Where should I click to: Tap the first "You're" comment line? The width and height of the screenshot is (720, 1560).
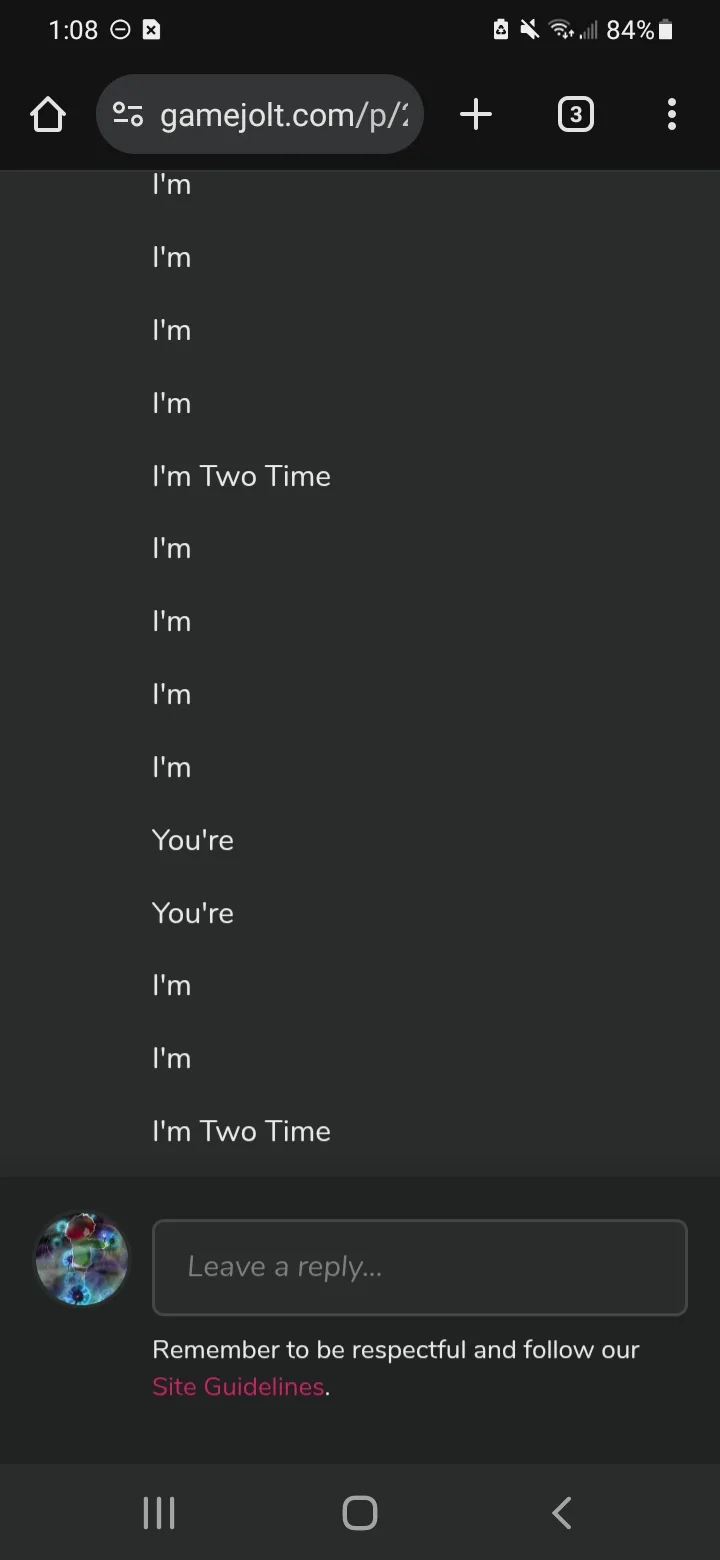tap(193, 840)
